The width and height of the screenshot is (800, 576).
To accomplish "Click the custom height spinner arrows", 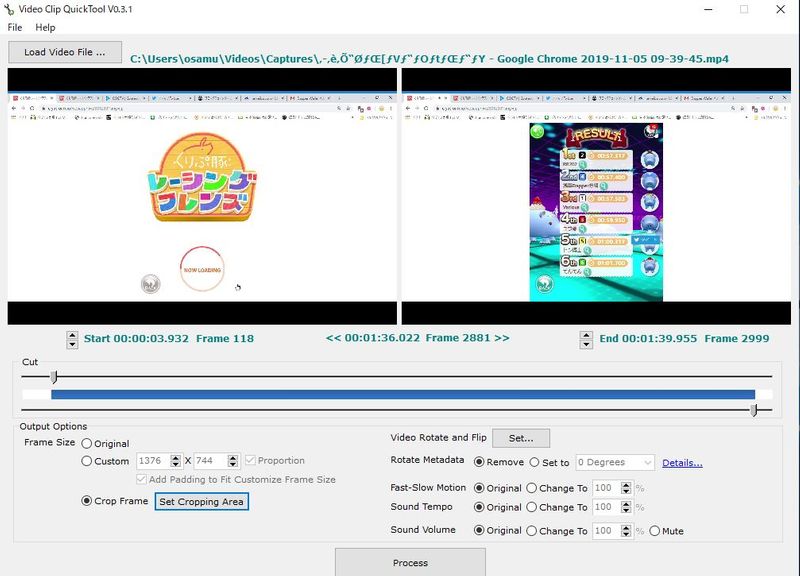I will (x=233, y=461).
